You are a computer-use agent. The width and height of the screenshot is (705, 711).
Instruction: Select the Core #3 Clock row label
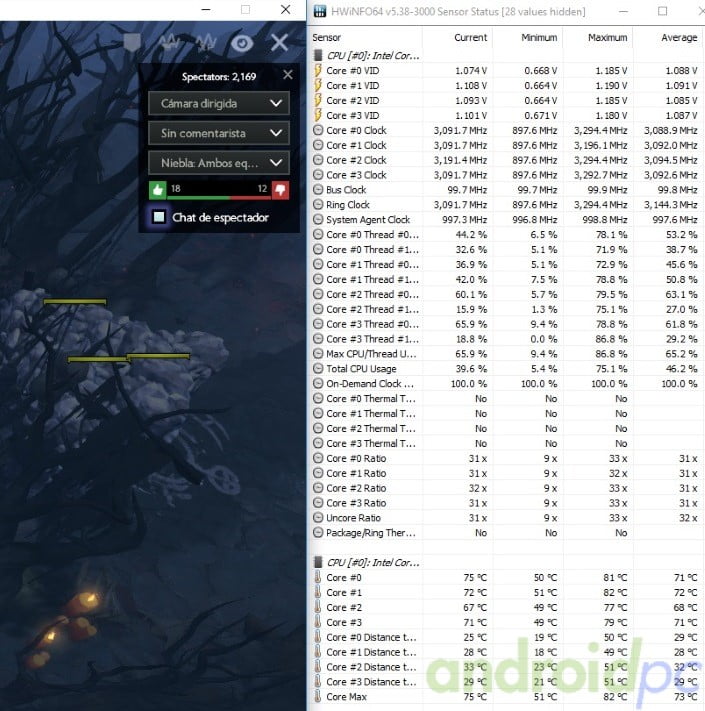point(356,175)
